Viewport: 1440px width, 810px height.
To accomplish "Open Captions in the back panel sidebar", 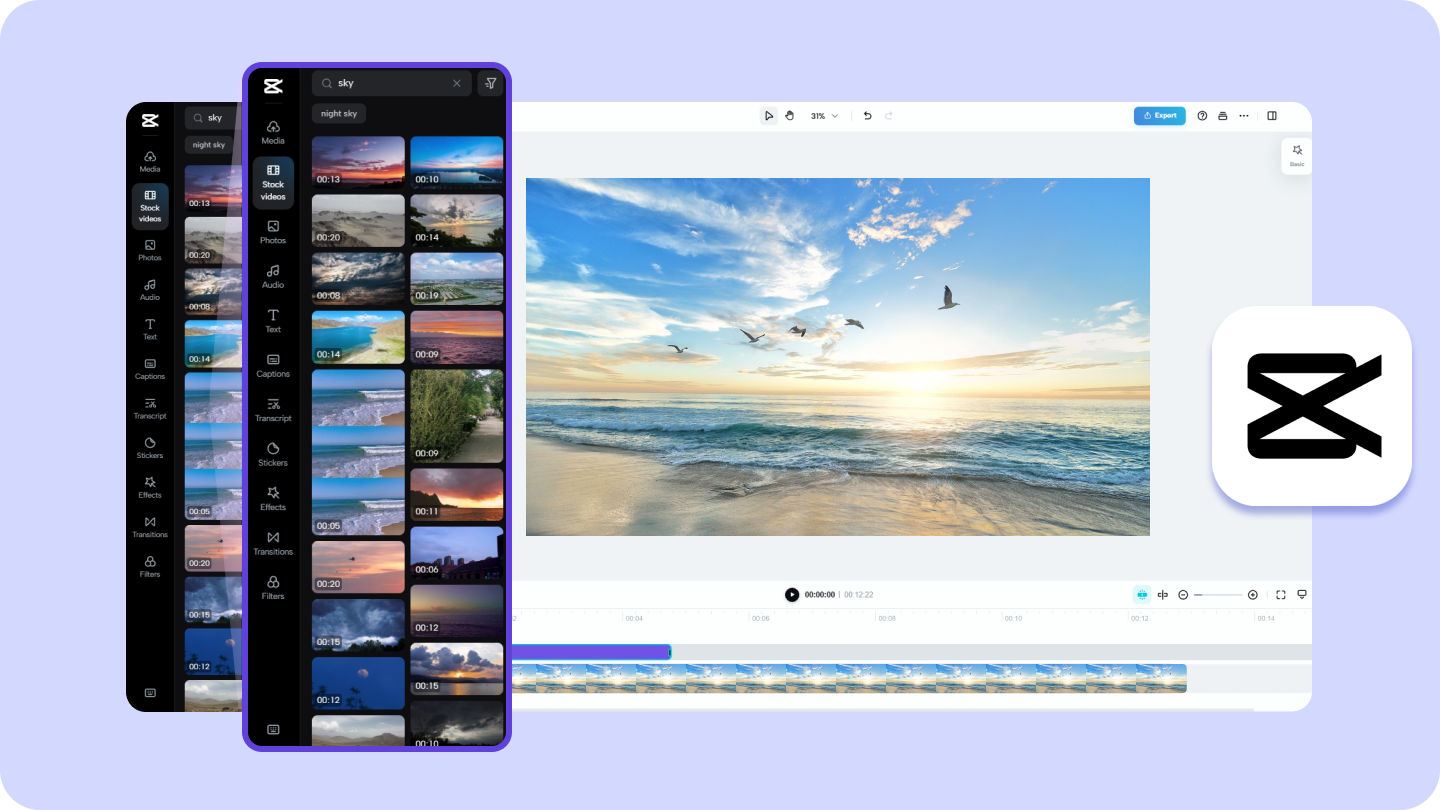I will click(150, 369).
